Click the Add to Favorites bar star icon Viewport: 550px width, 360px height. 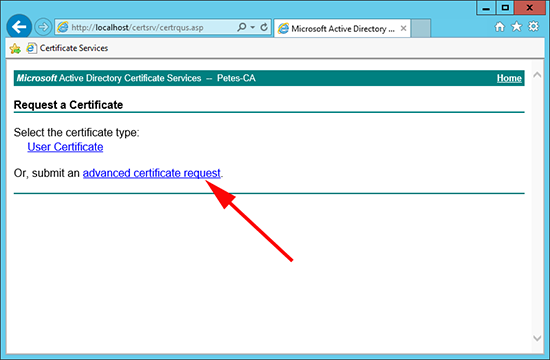pos(15,48)
